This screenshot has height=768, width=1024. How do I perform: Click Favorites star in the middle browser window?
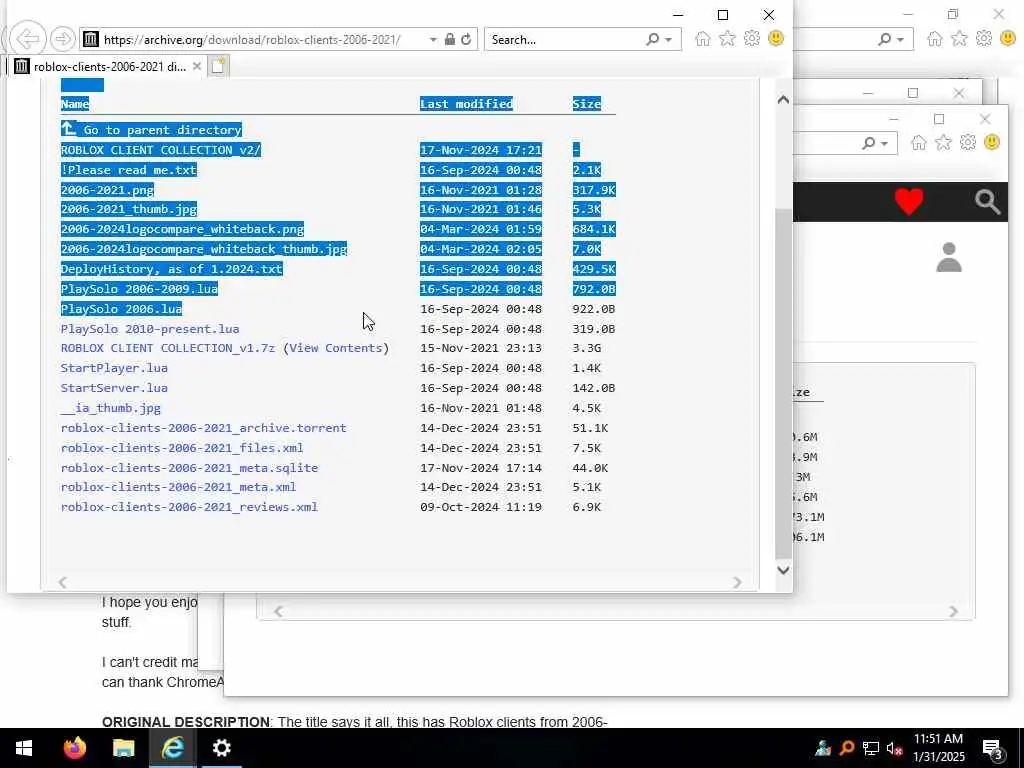click(943, 142)
